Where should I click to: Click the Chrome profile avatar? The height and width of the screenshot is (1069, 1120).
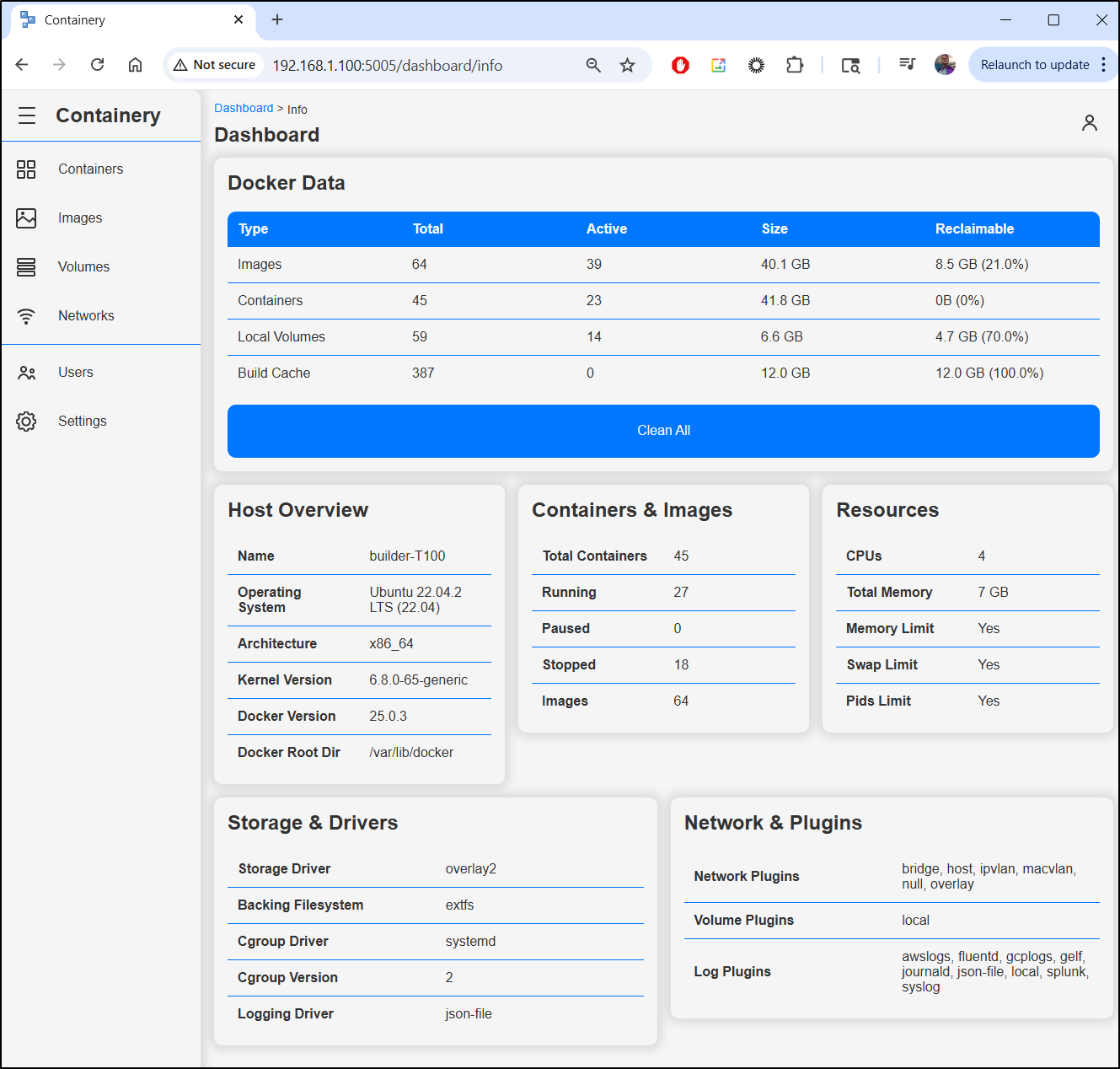point(945,65)
